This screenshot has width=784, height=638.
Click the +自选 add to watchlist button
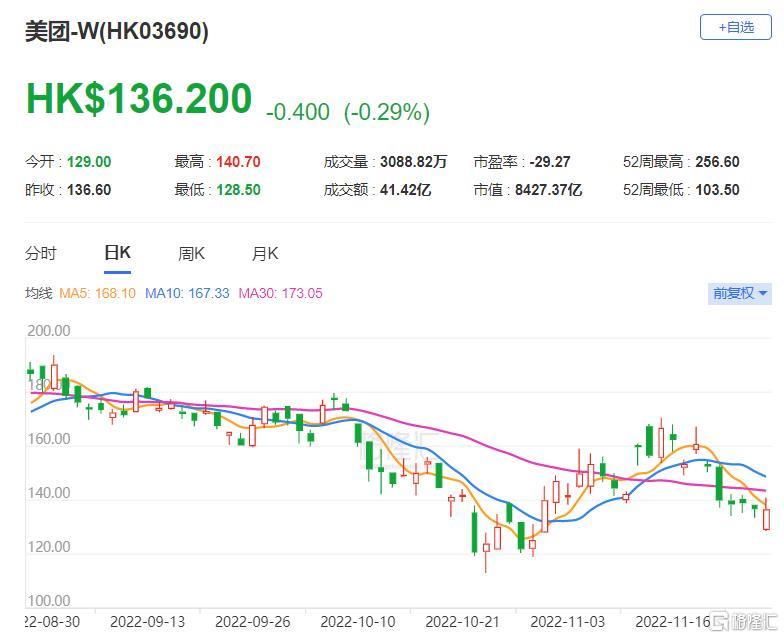[736, 28]
